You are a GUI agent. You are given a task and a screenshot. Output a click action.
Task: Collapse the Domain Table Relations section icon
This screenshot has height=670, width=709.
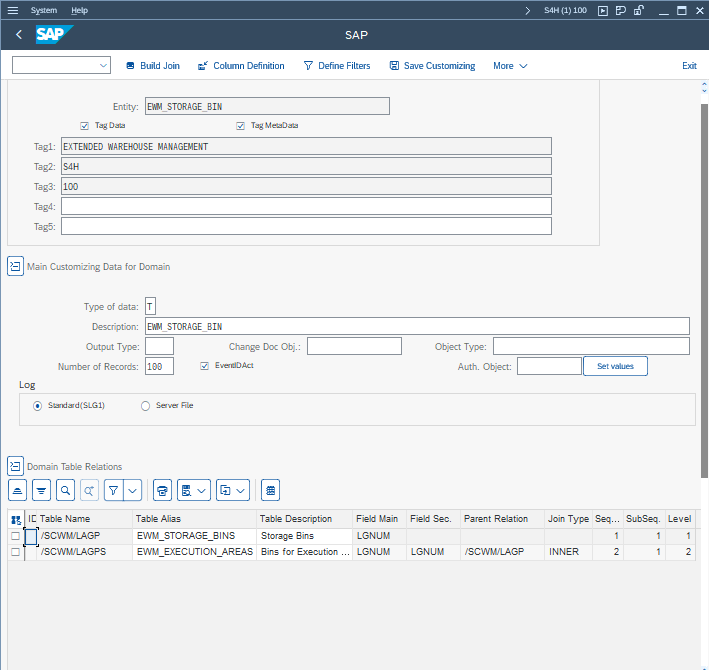click(16, 466)
